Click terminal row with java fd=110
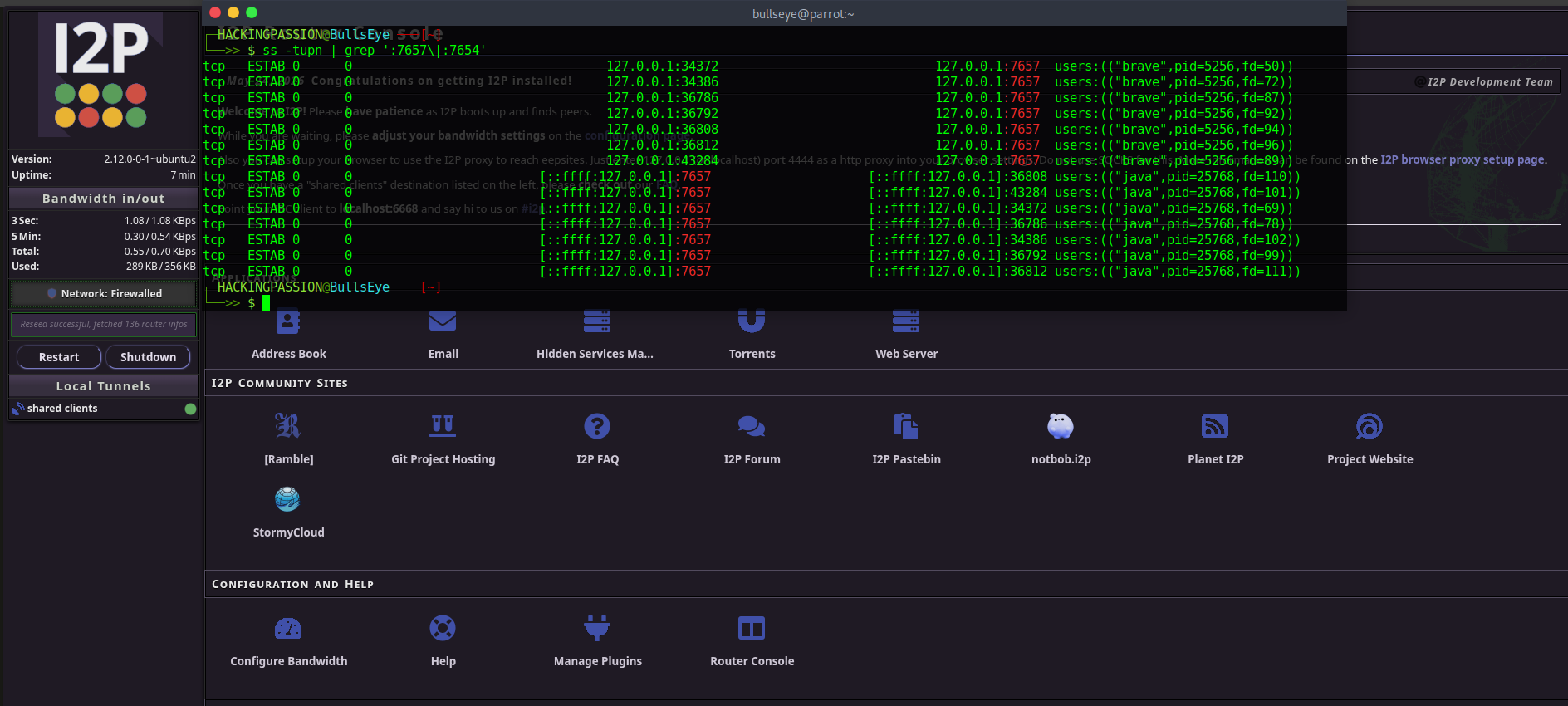 click(752, 177)
